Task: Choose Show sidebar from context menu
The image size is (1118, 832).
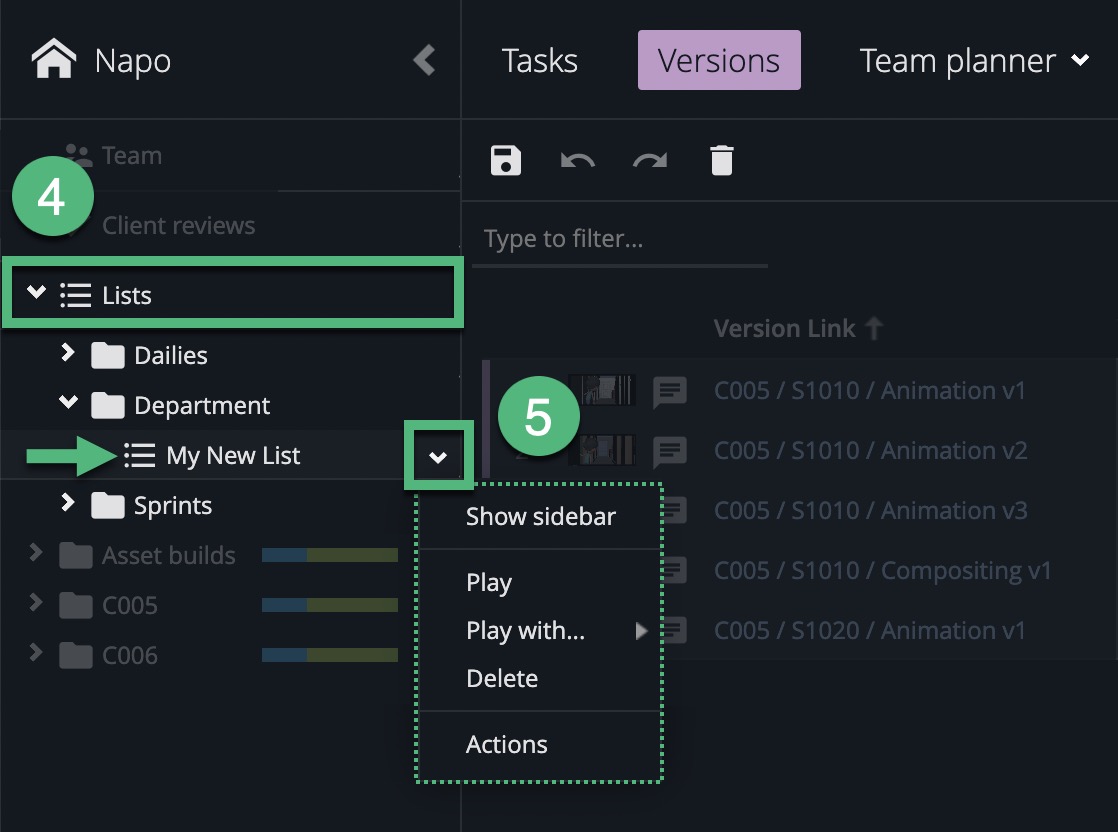Action: [540, 517]
